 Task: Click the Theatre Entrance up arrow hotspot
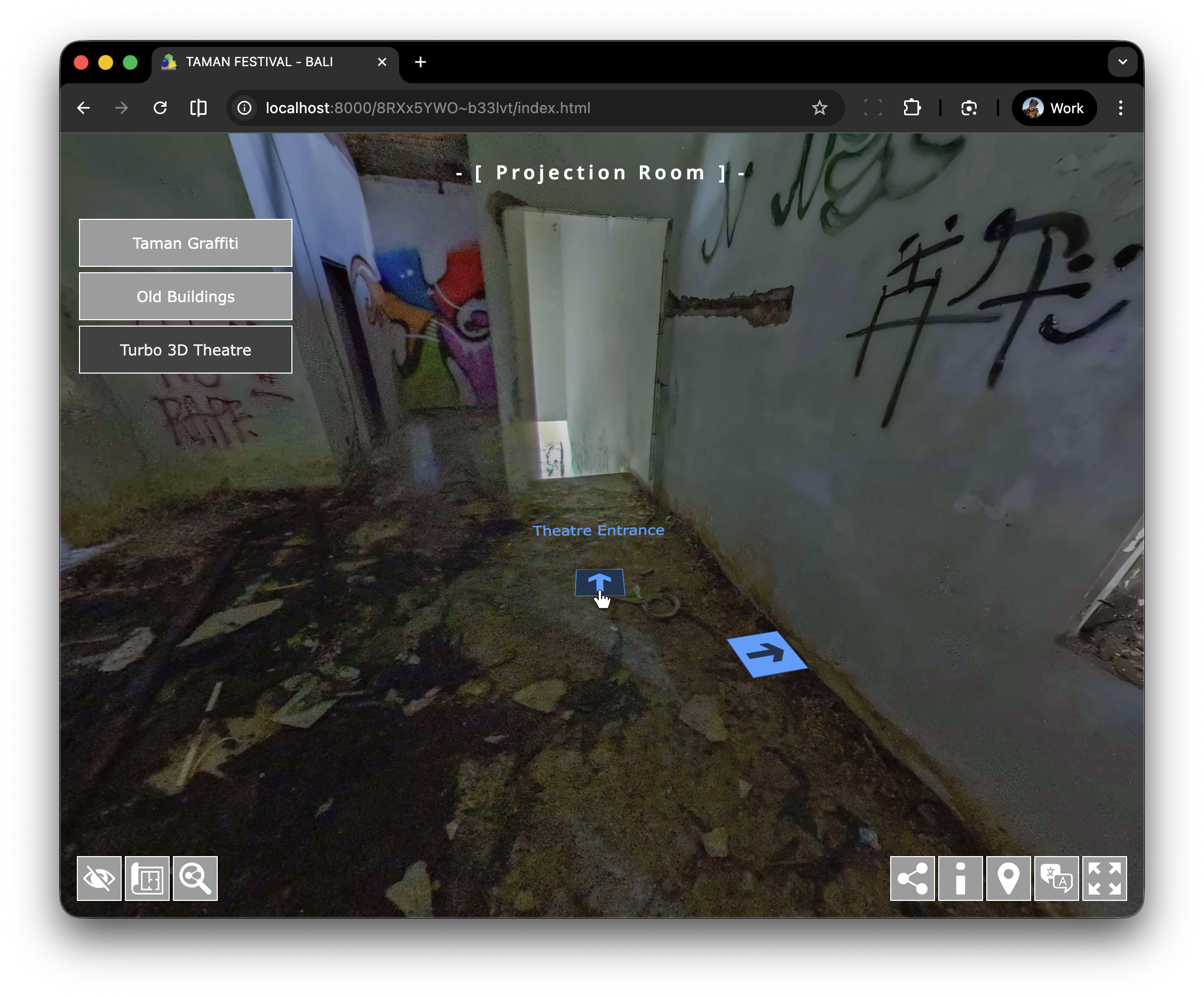[600, 582]
